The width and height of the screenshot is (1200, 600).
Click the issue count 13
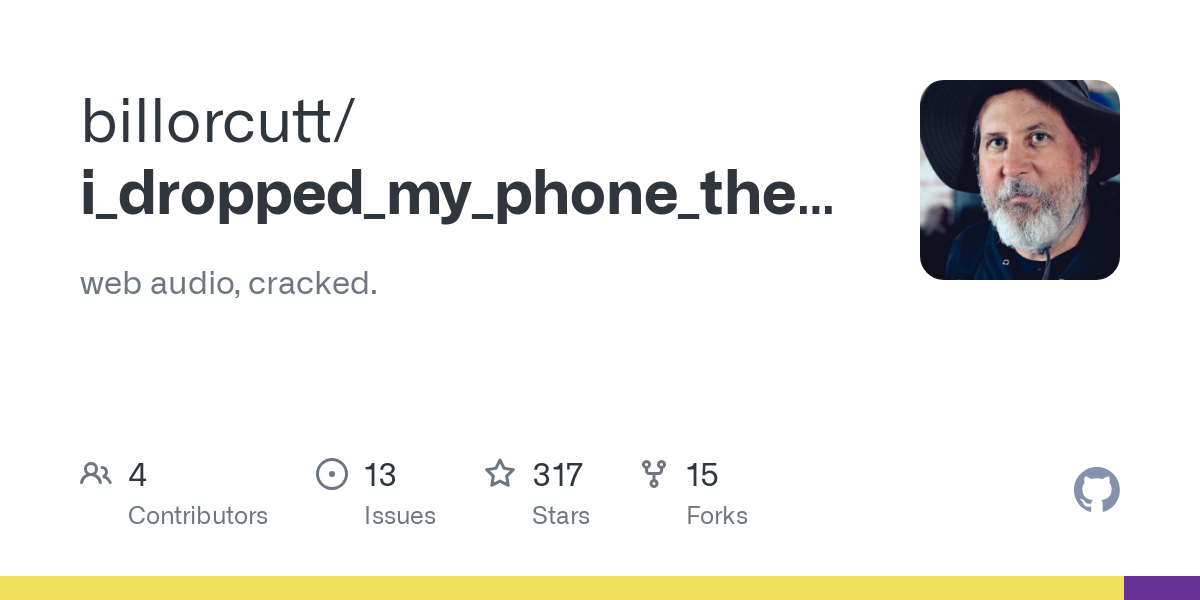(x=380, y=475)
